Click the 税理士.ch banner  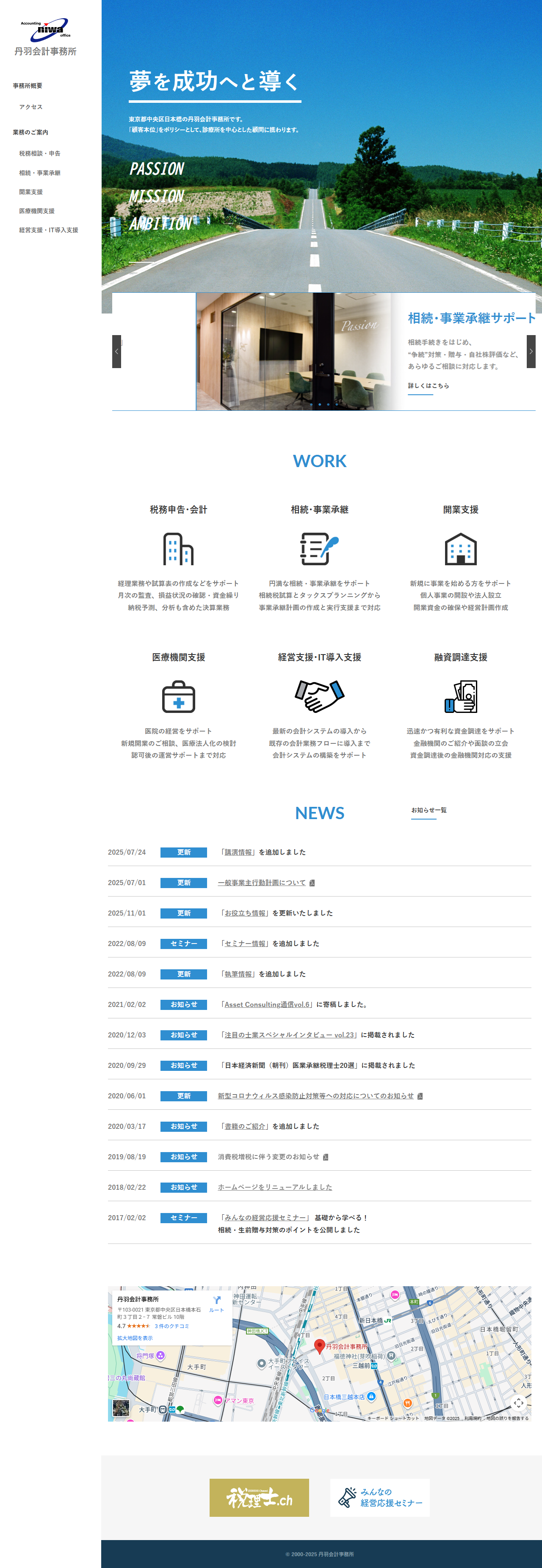(259, 1497)
